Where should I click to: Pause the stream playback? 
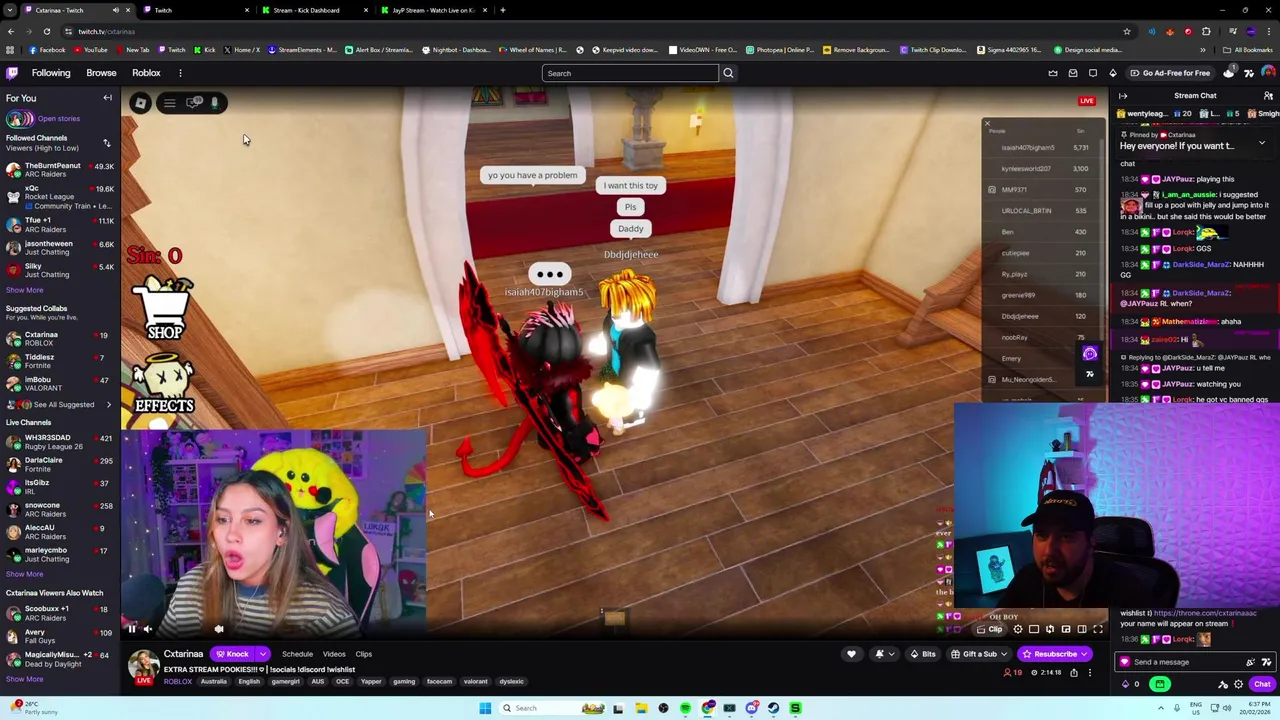coord(131,629)
